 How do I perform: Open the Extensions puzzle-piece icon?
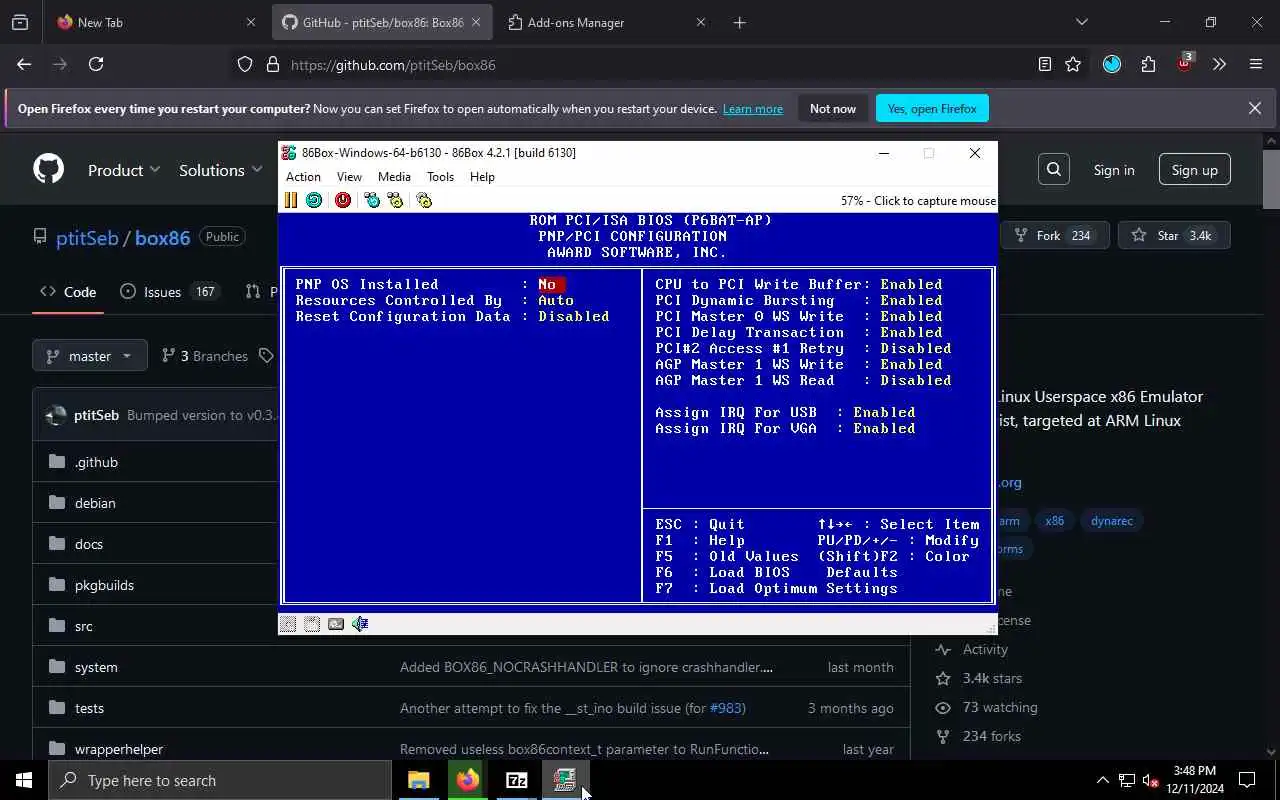(x=1148, y=64)
